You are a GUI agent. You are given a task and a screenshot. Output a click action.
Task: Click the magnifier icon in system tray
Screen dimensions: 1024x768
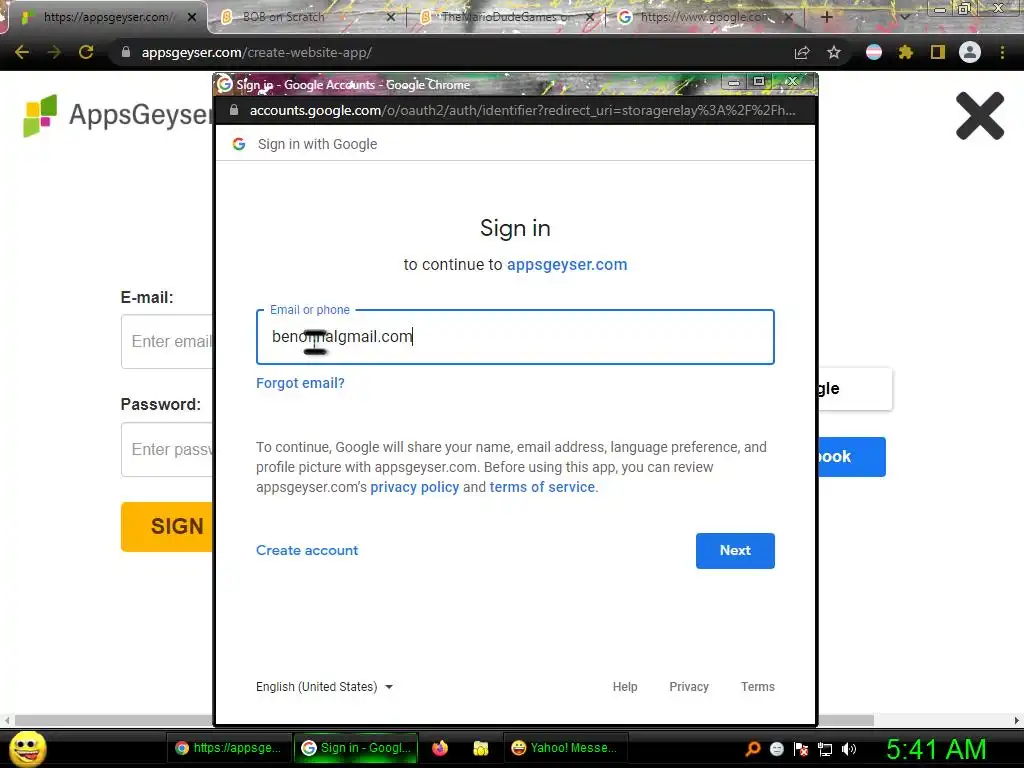[753, 748]
